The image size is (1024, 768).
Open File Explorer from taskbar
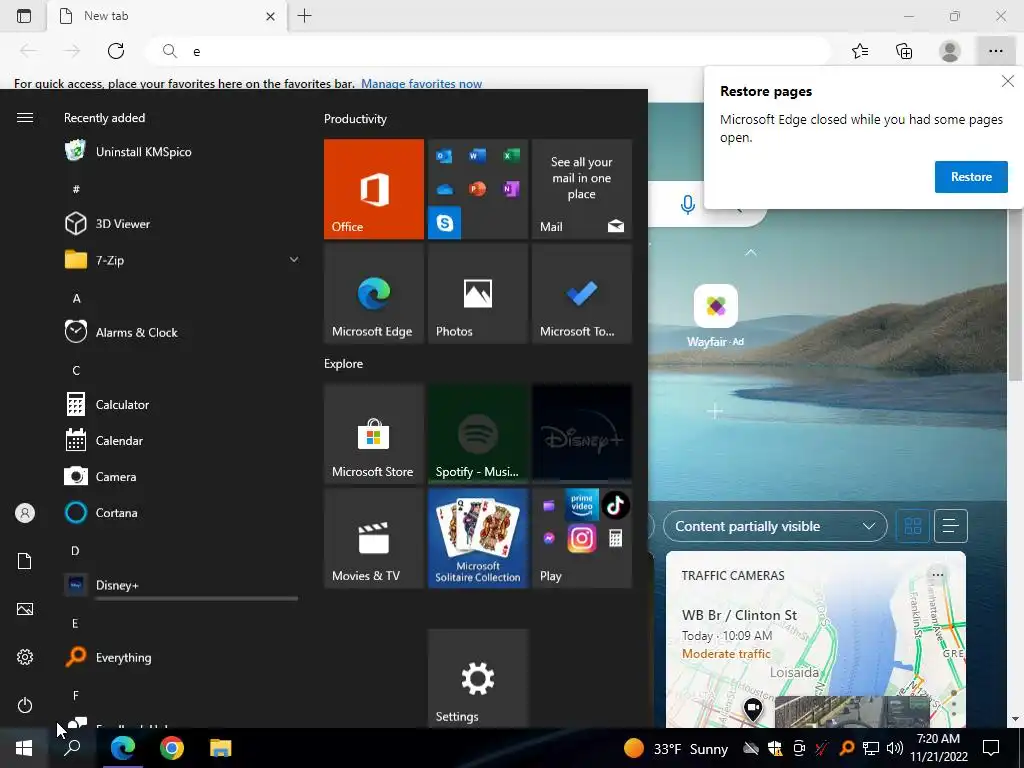click(221, 748)
